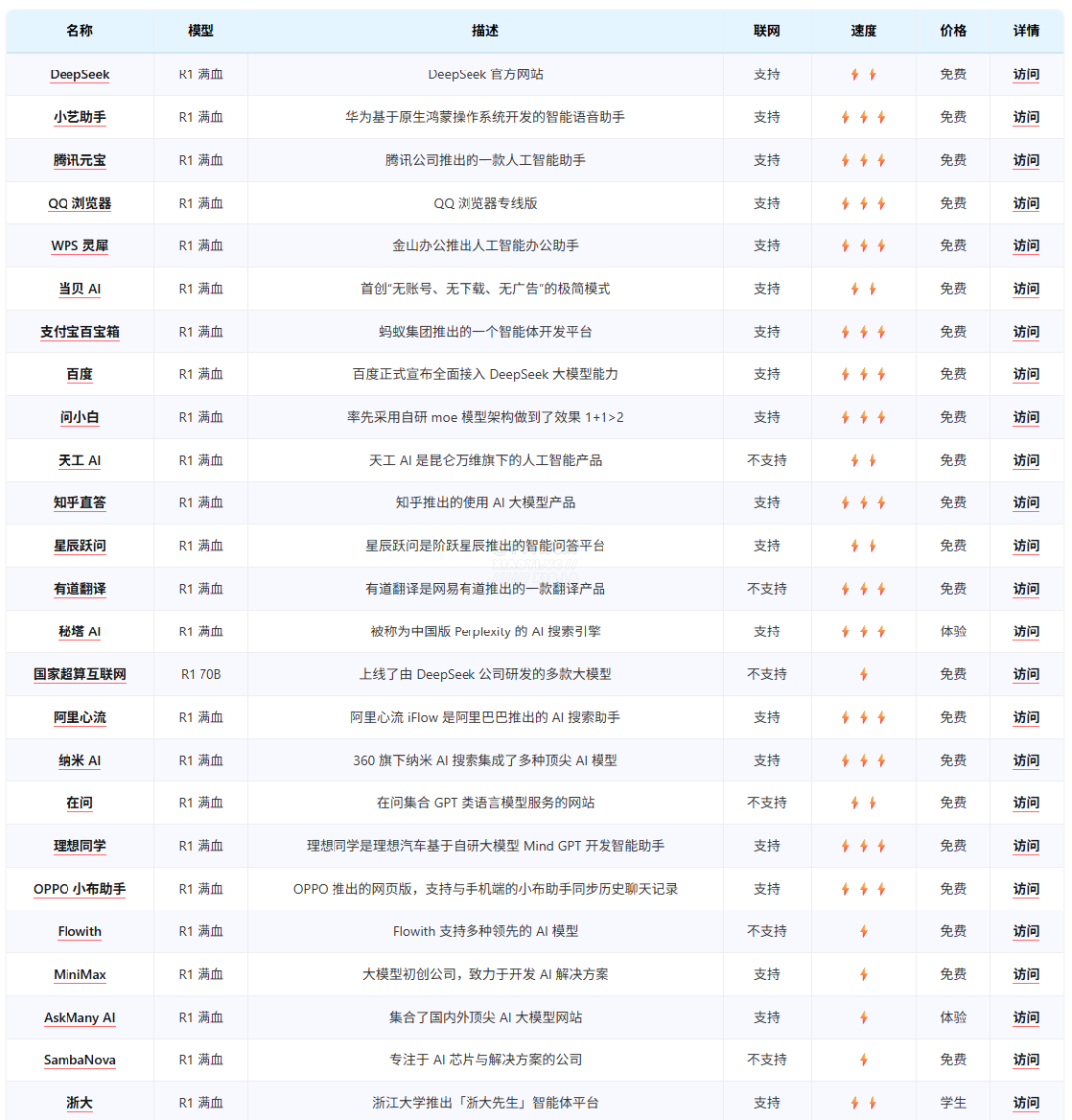Open the 天工 AI name link

pyautogui.click(x=79, y=460)
